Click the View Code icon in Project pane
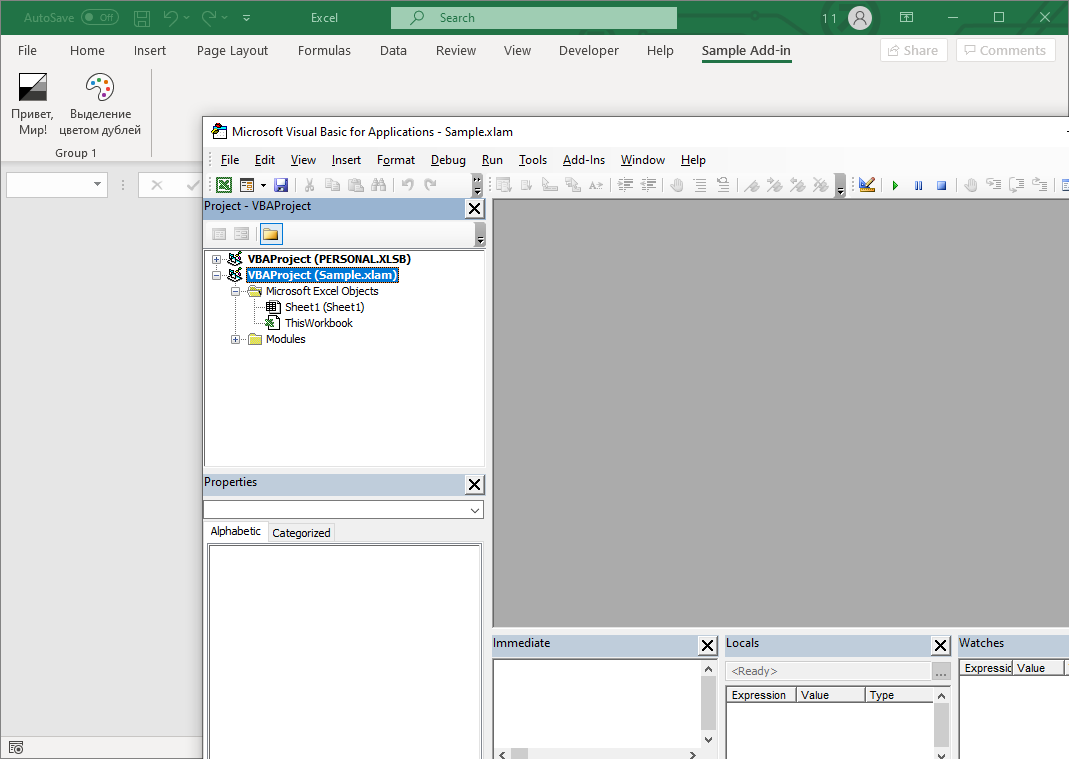The height and width of the screenshot is (759, 1069). (219, 235)
